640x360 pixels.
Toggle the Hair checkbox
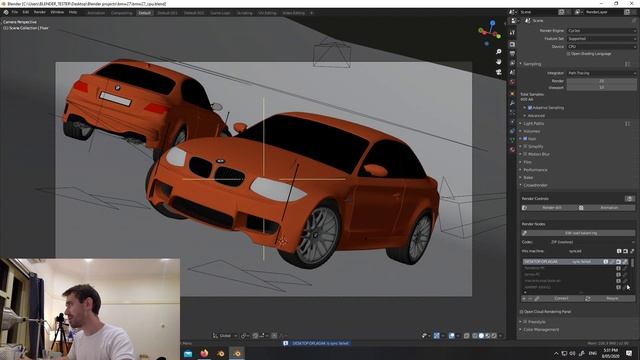click(525, 139)
